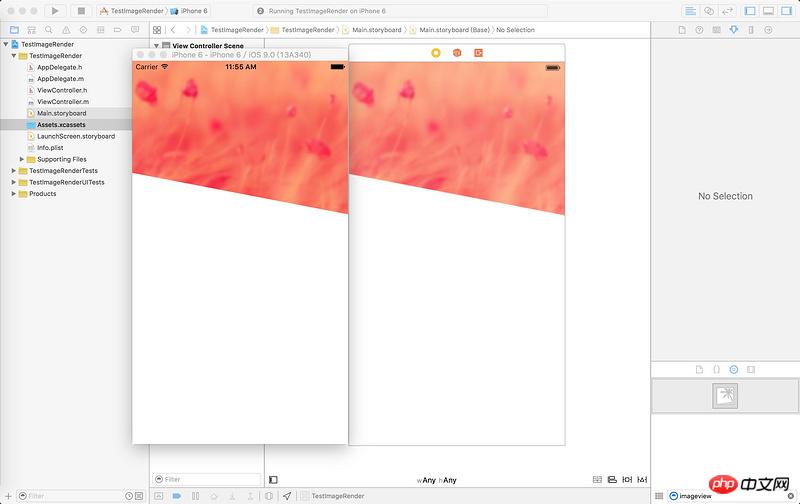
Task: Go back in editor history
Action: coord(173,30)
